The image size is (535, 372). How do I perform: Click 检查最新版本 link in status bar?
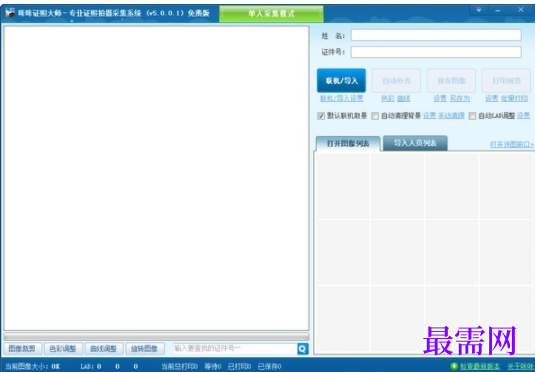(x=480, y=367)
